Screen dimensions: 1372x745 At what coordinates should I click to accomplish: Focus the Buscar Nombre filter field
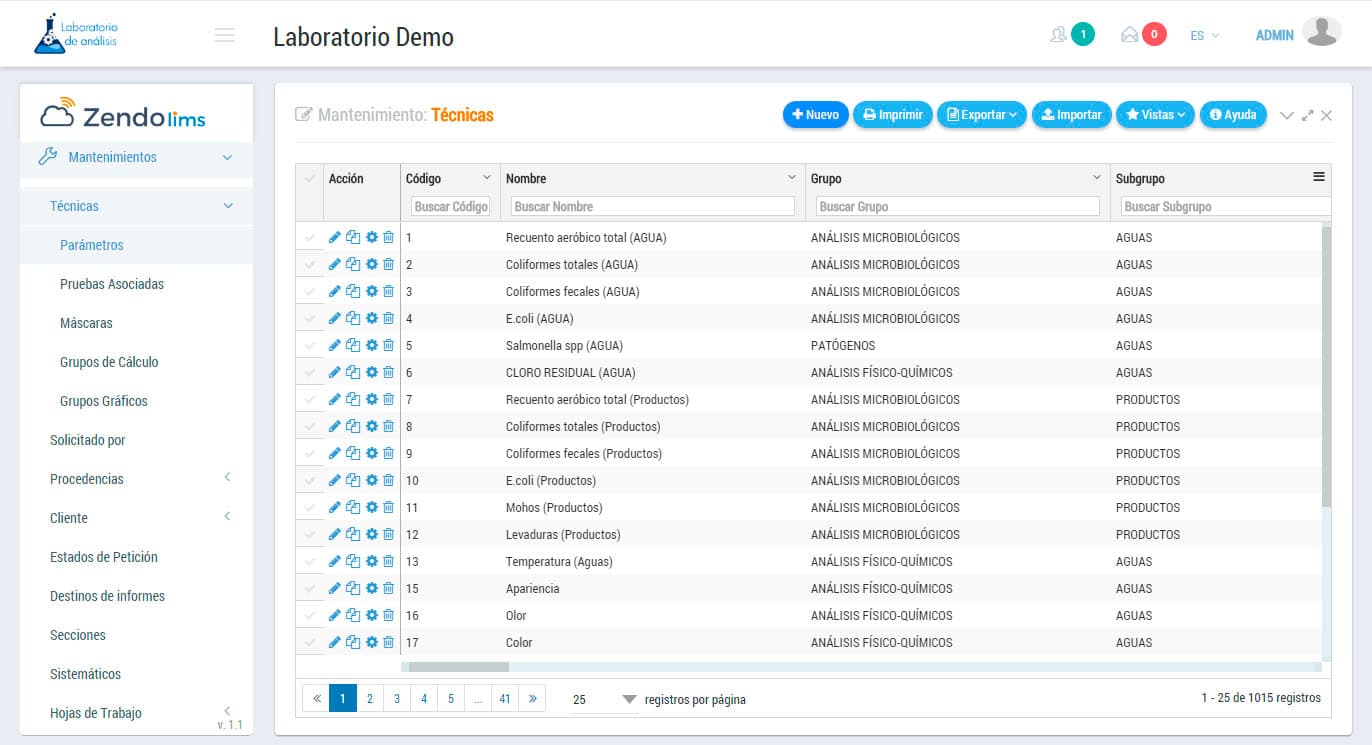tap(652, 206)
